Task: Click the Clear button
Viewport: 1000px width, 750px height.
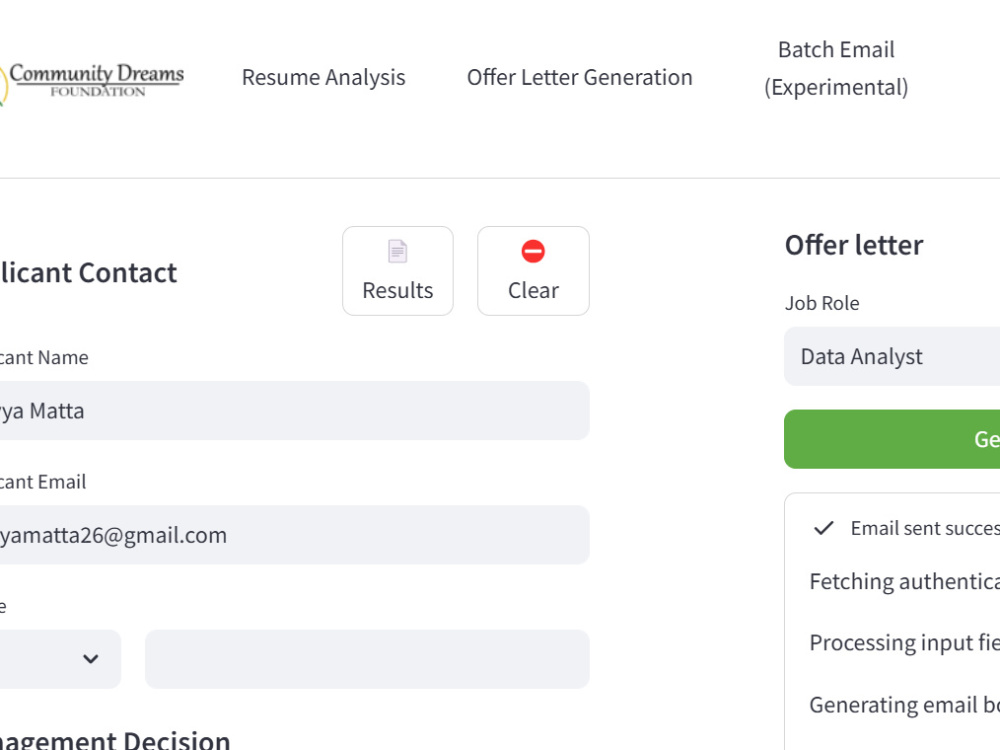Action: [533, 271]
